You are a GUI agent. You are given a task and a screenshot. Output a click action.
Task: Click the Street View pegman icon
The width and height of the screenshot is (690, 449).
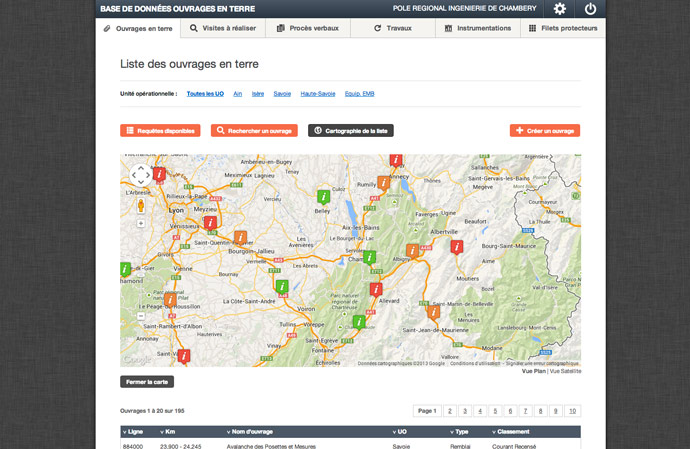pos(141,206)
